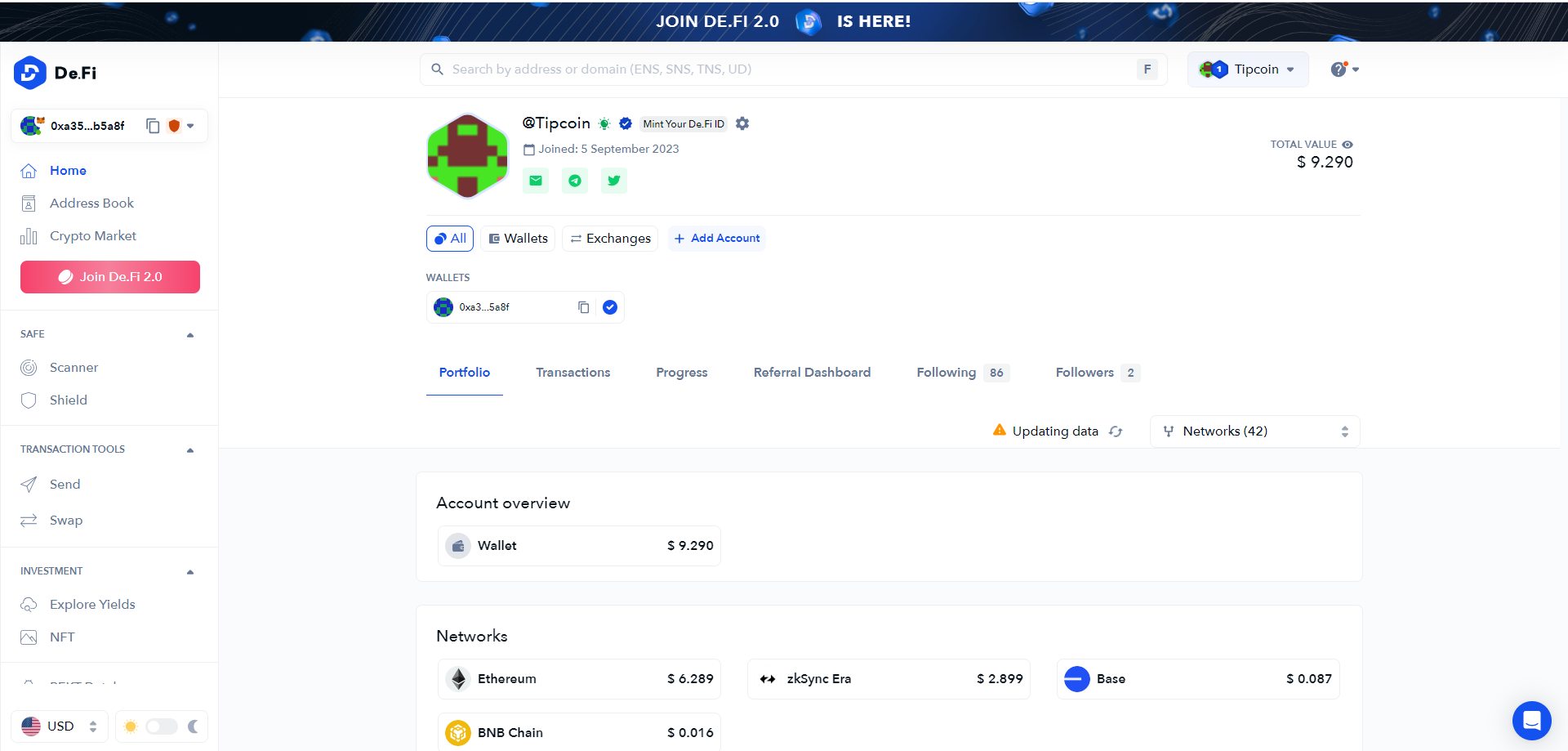The image size is (1568, 751).
Task: Click the Join De.Fi 2.0 button
Action: click(110, 277)
